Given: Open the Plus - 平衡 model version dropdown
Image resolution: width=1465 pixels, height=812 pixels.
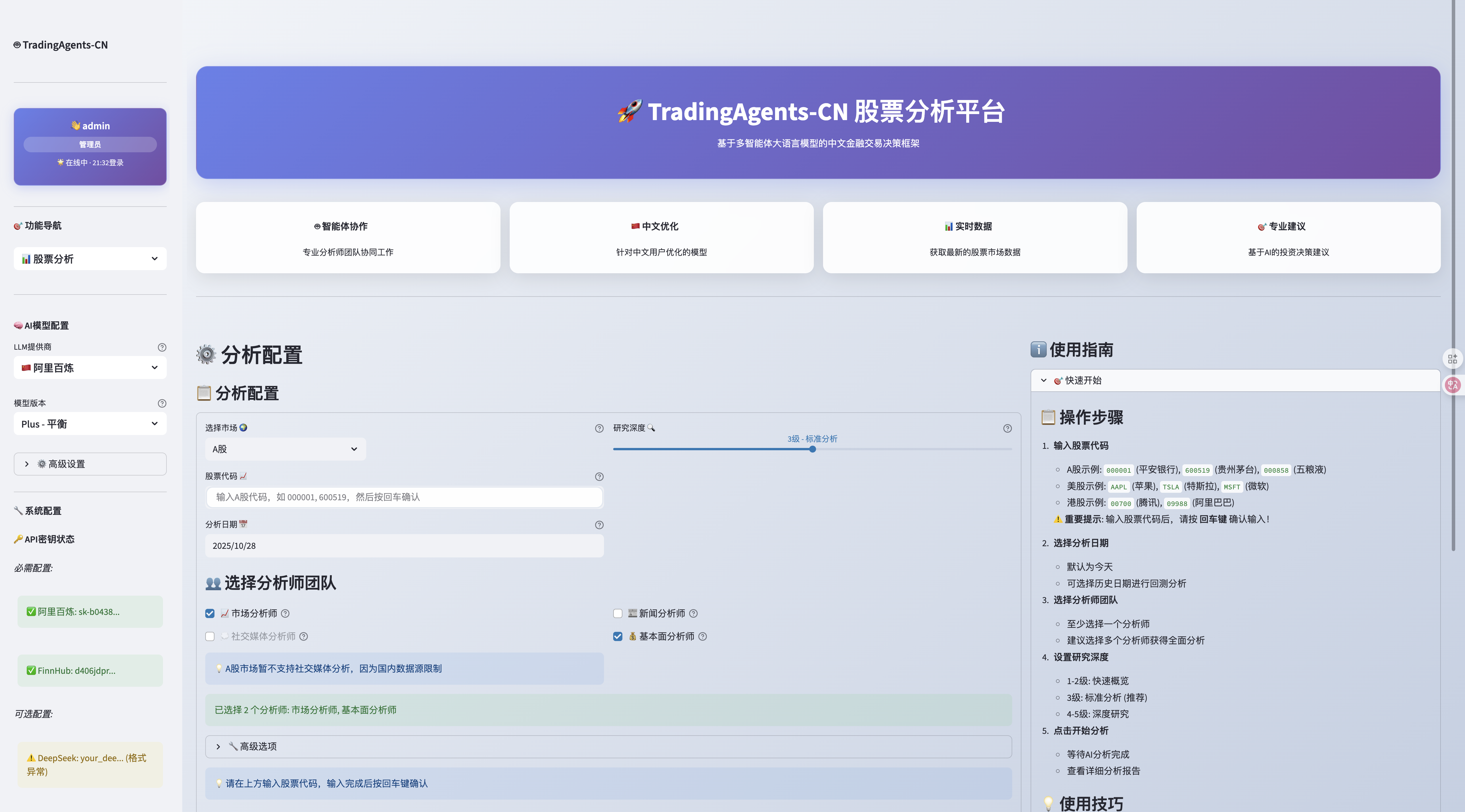Looking at the screenshot, I should 89,424.
